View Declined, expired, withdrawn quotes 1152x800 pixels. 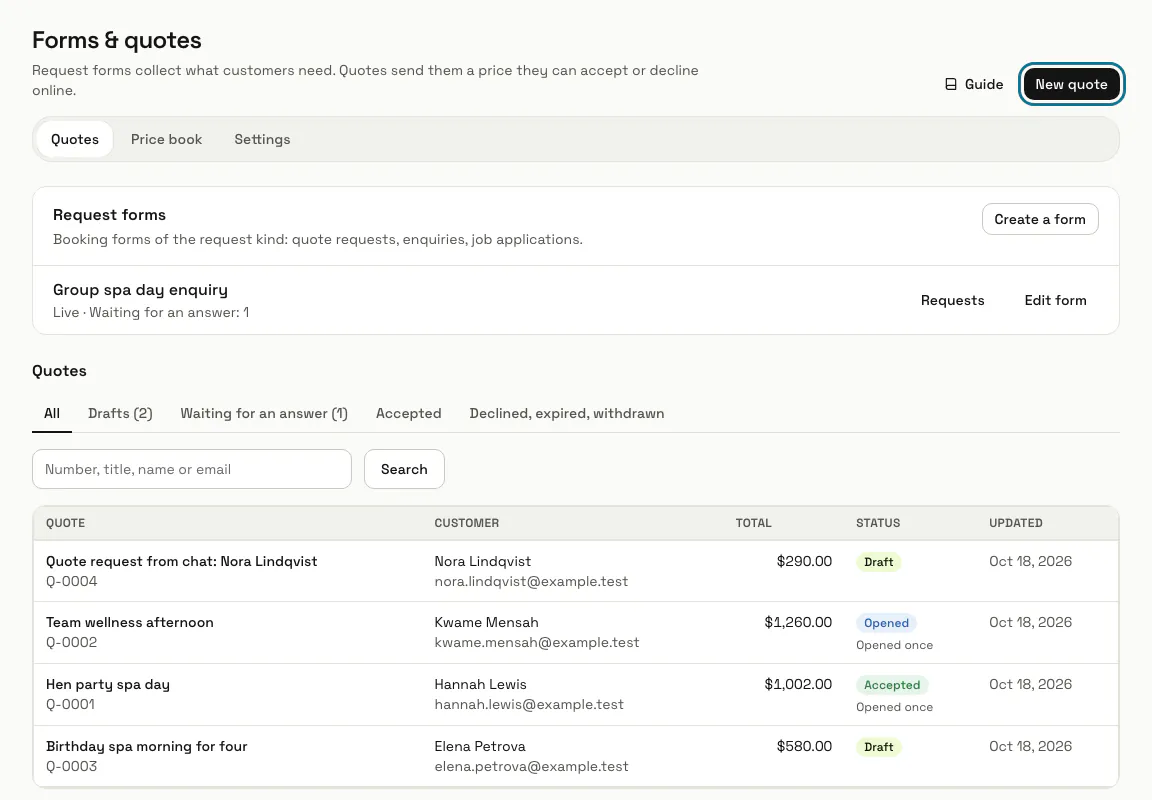(566, 414)
